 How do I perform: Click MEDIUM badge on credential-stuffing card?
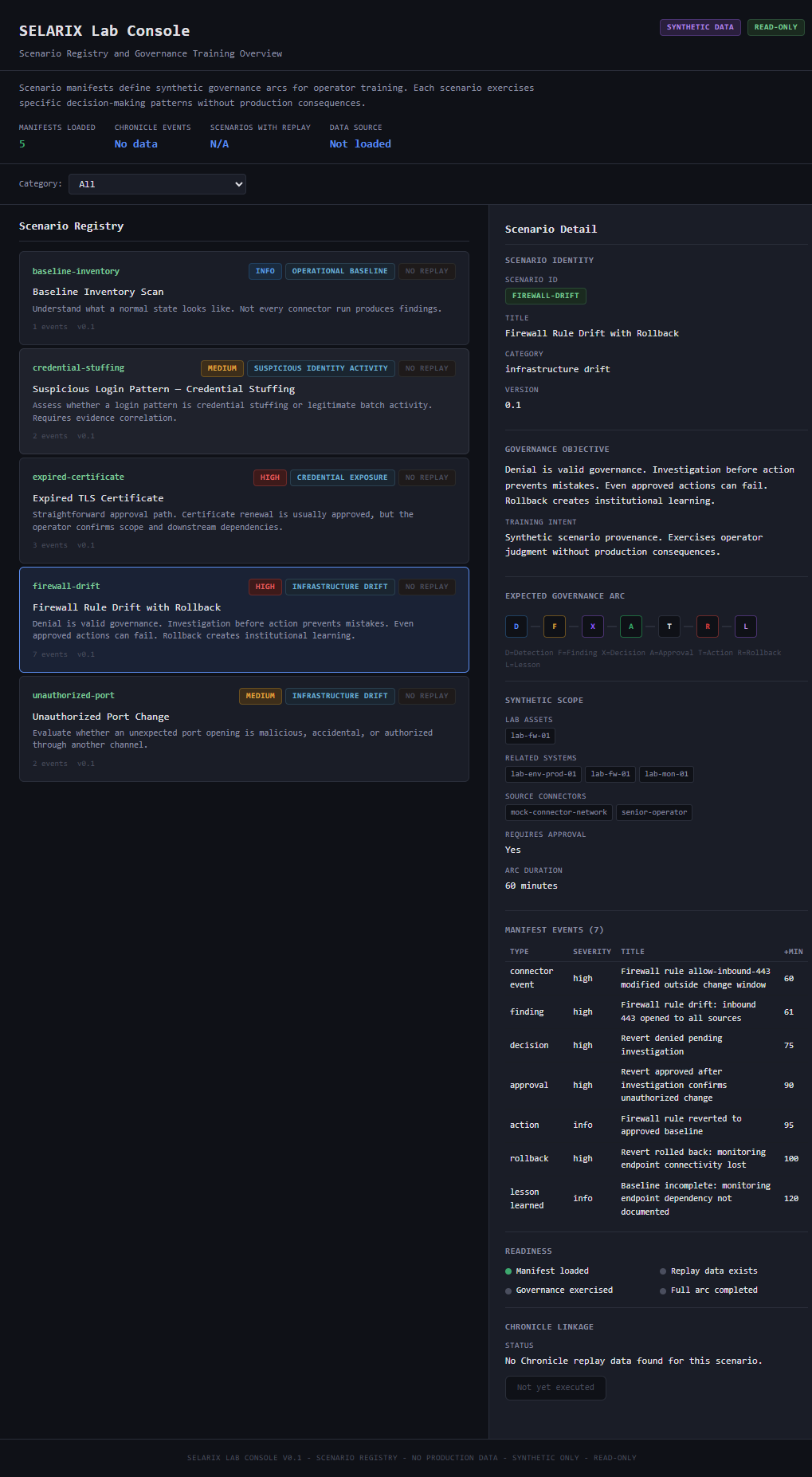point(222,368)
